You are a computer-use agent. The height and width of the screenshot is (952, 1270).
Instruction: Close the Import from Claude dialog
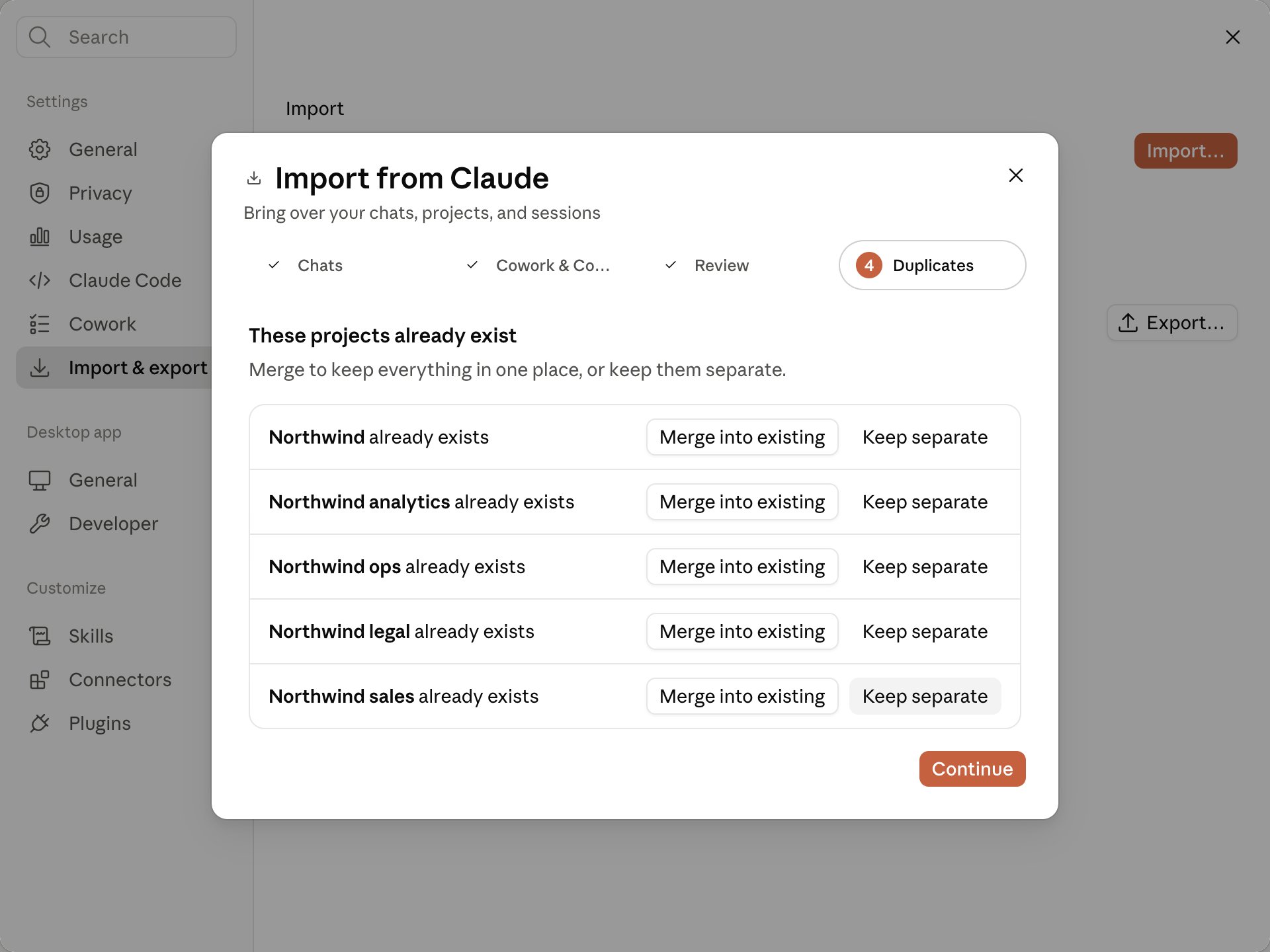pyautogui.click(x=1016, y=175)
